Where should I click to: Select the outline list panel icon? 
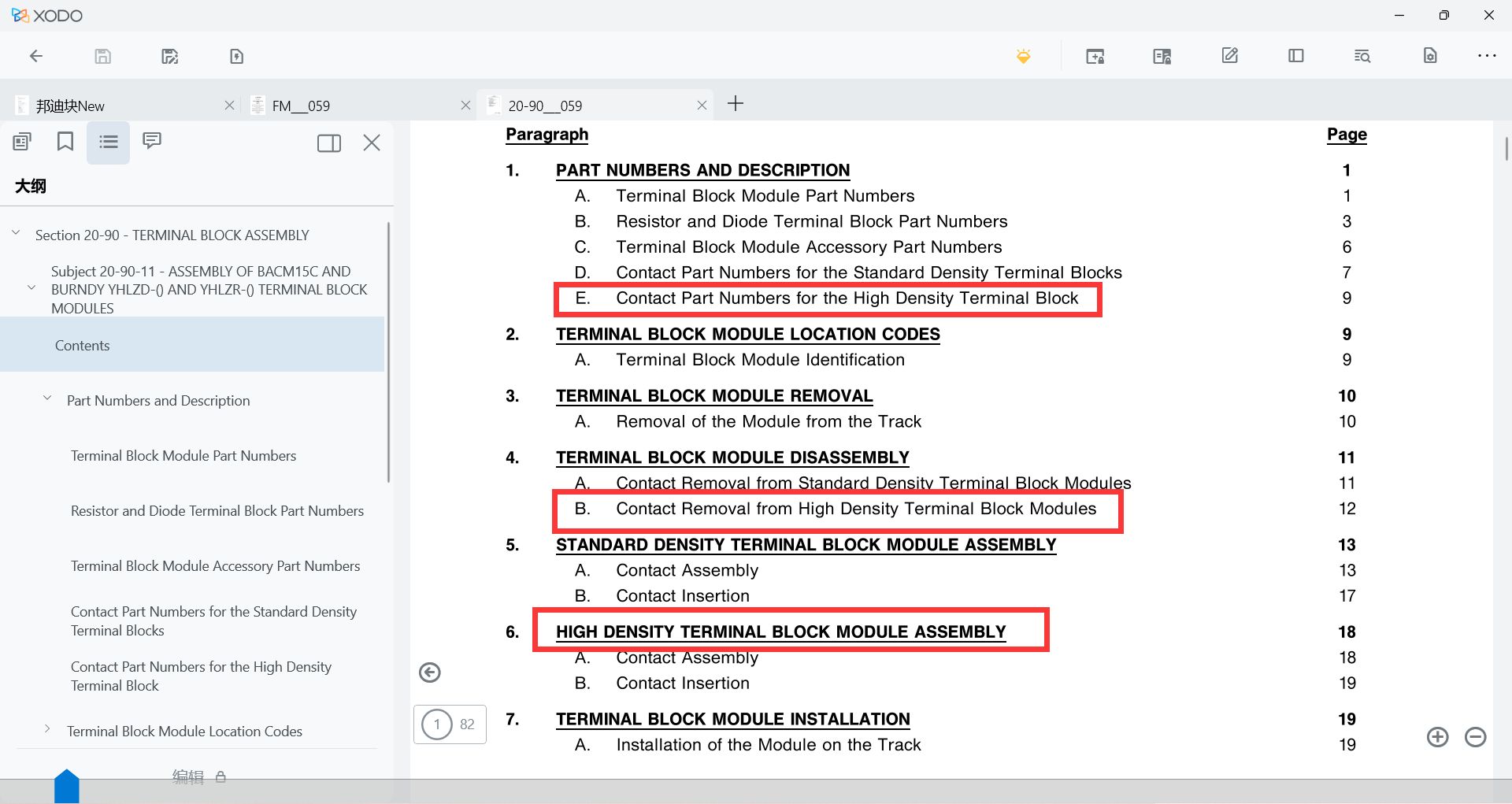(x=109, y=142)
